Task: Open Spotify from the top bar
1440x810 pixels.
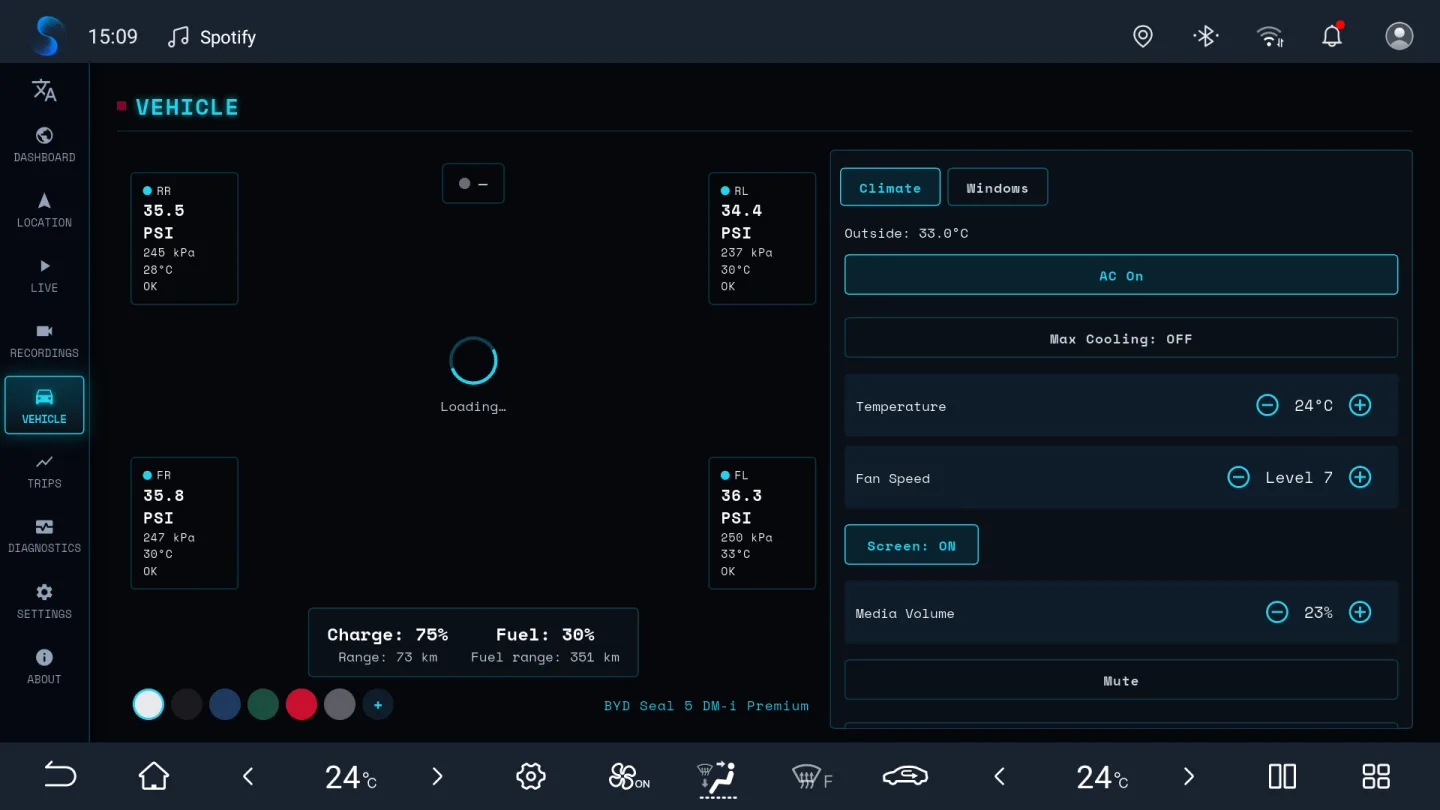Action: [212, 37]
